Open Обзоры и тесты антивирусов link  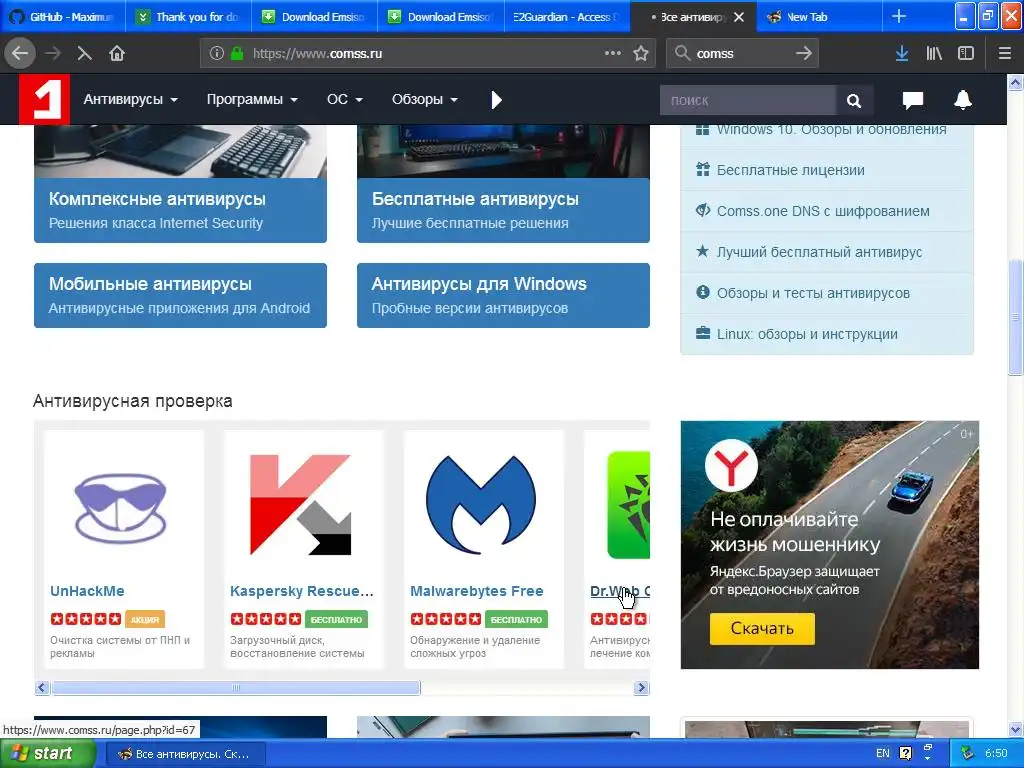pyautogui.click(x=827, y=293)
